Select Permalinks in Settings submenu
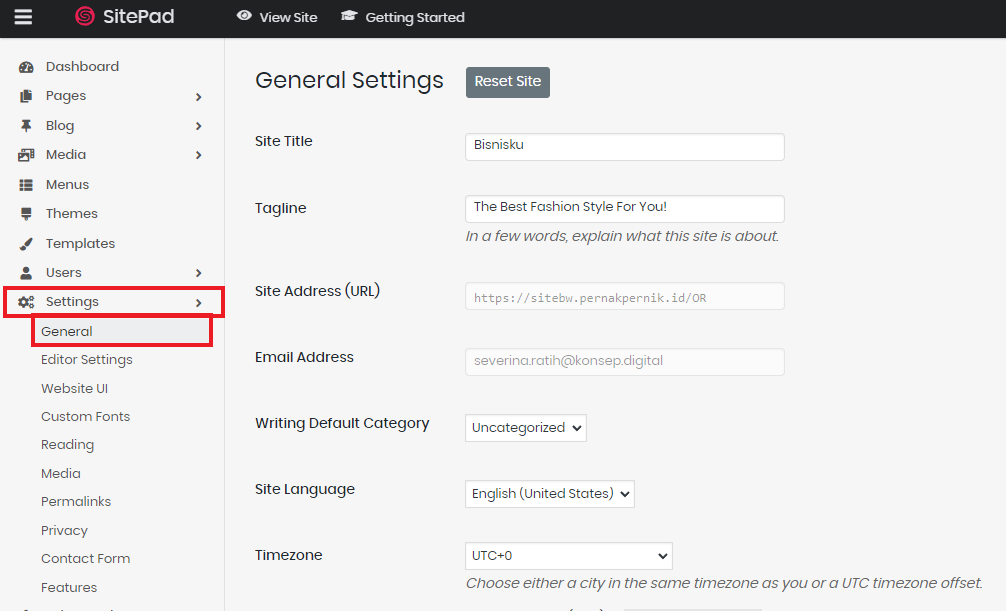This screenshot has width=1006, height=611. [x=76, y=502]
